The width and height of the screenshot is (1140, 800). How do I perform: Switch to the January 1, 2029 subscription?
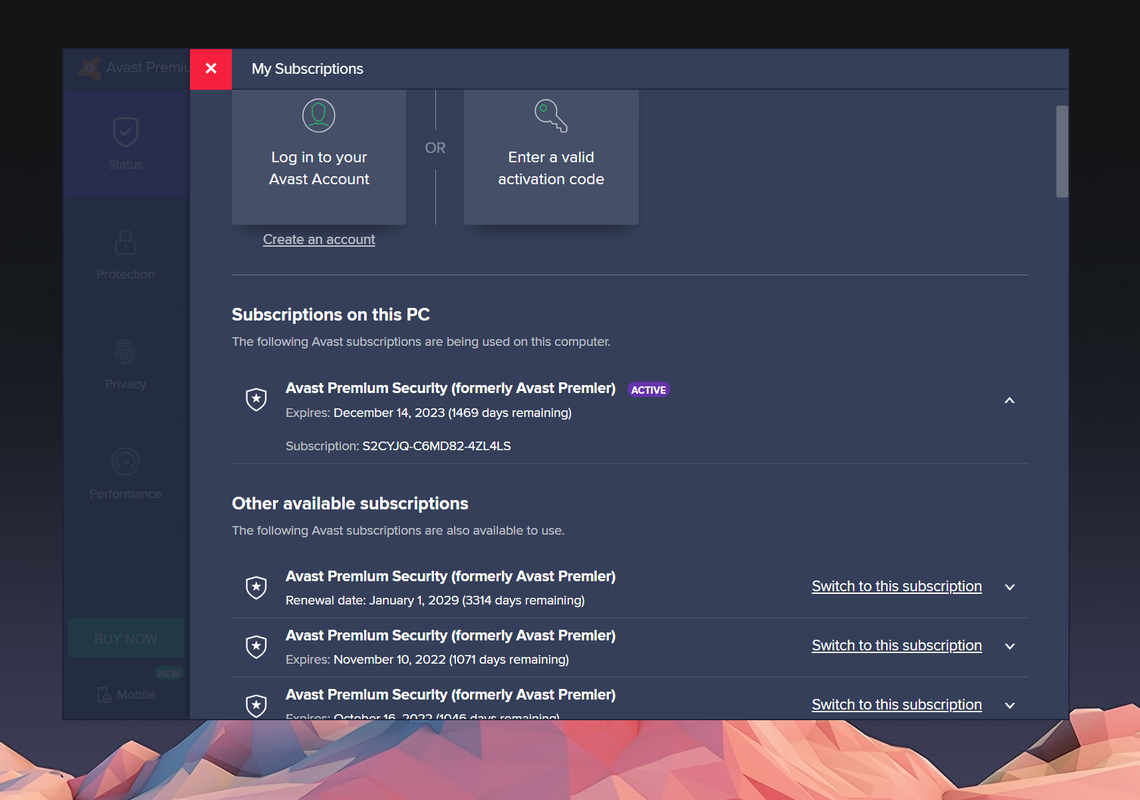coord(896,586)
